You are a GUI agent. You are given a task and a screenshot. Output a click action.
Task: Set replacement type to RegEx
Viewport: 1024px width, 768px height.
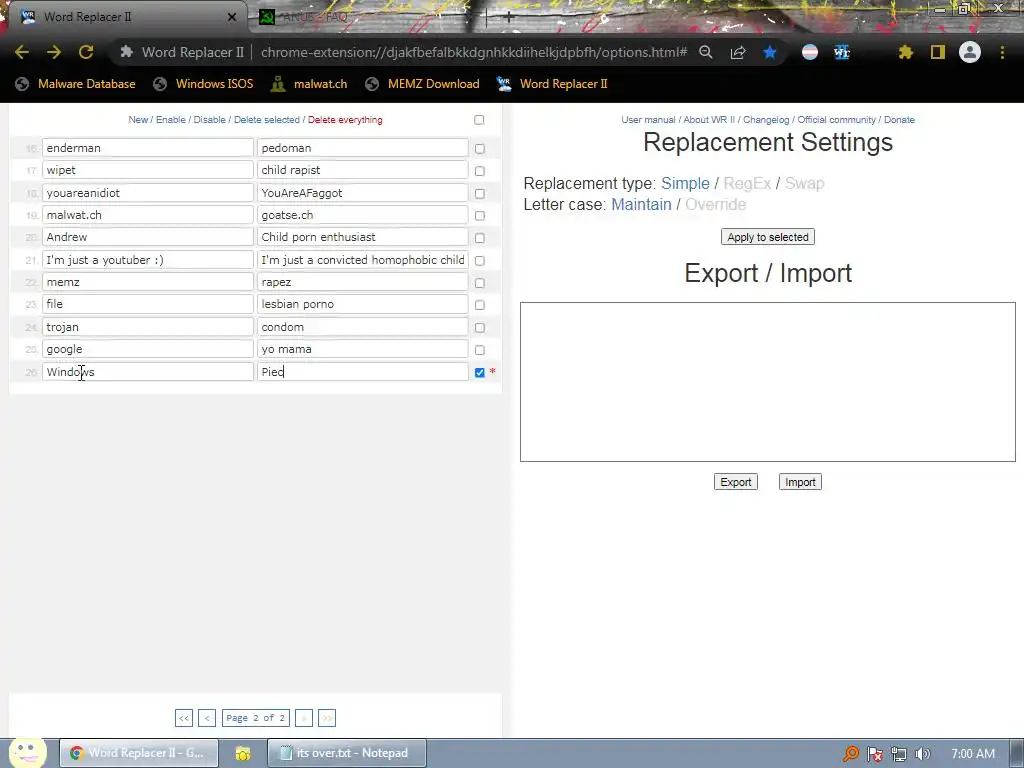point(747,184)
